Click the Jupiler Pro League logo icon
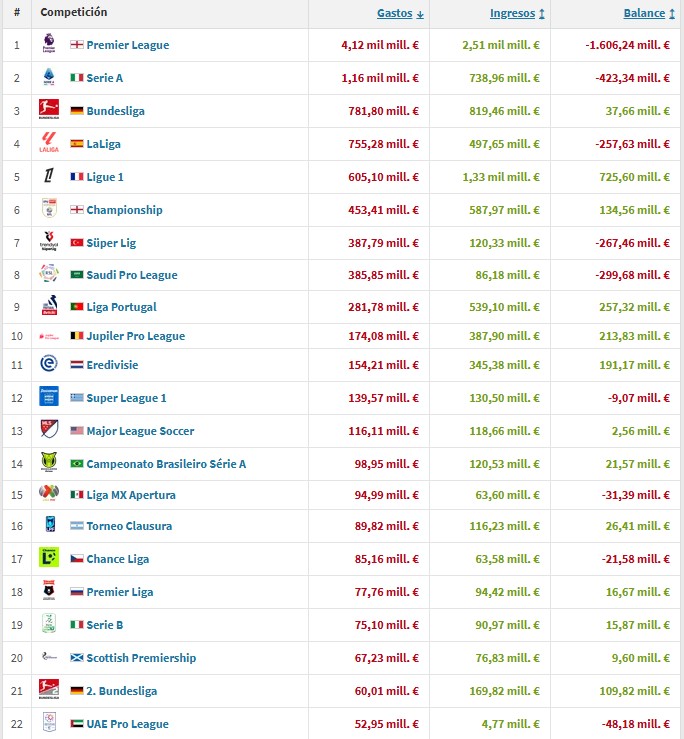The image size is (684, 739). point(49,336)
